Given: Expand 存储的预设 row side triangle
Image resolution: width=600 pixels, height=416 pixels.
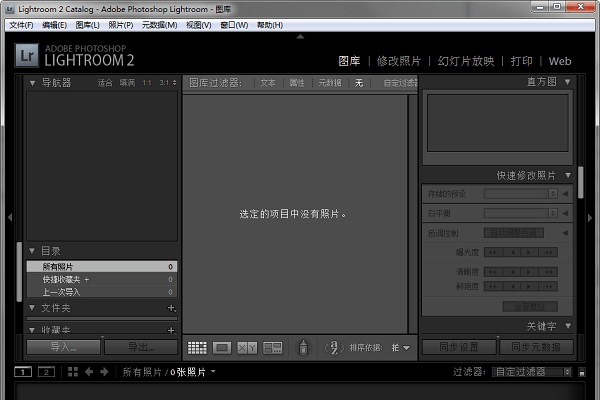Looking at the screenshot, I should coord(565,194).
